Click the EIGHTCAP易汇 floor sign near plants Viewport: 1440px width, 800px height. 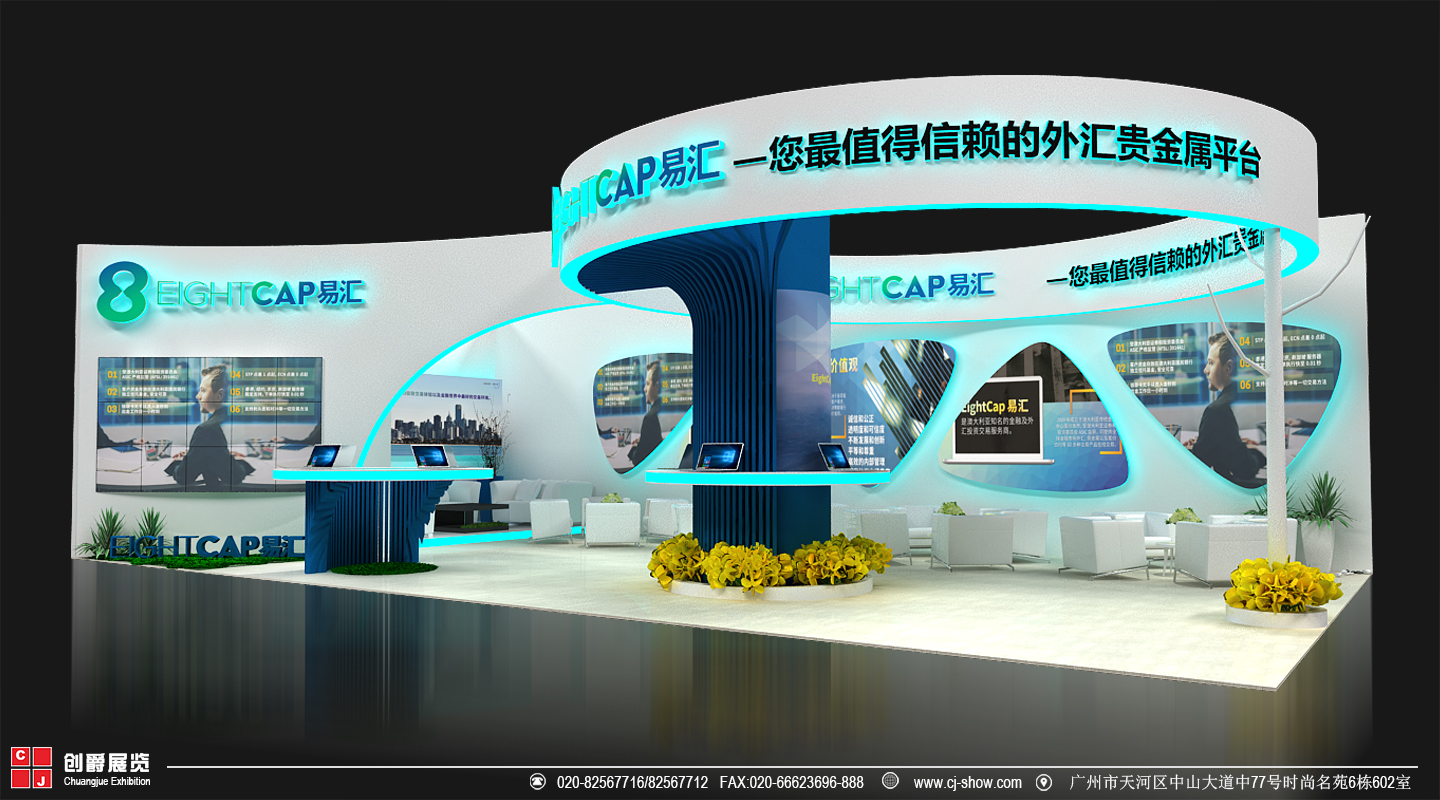[208, 547]
